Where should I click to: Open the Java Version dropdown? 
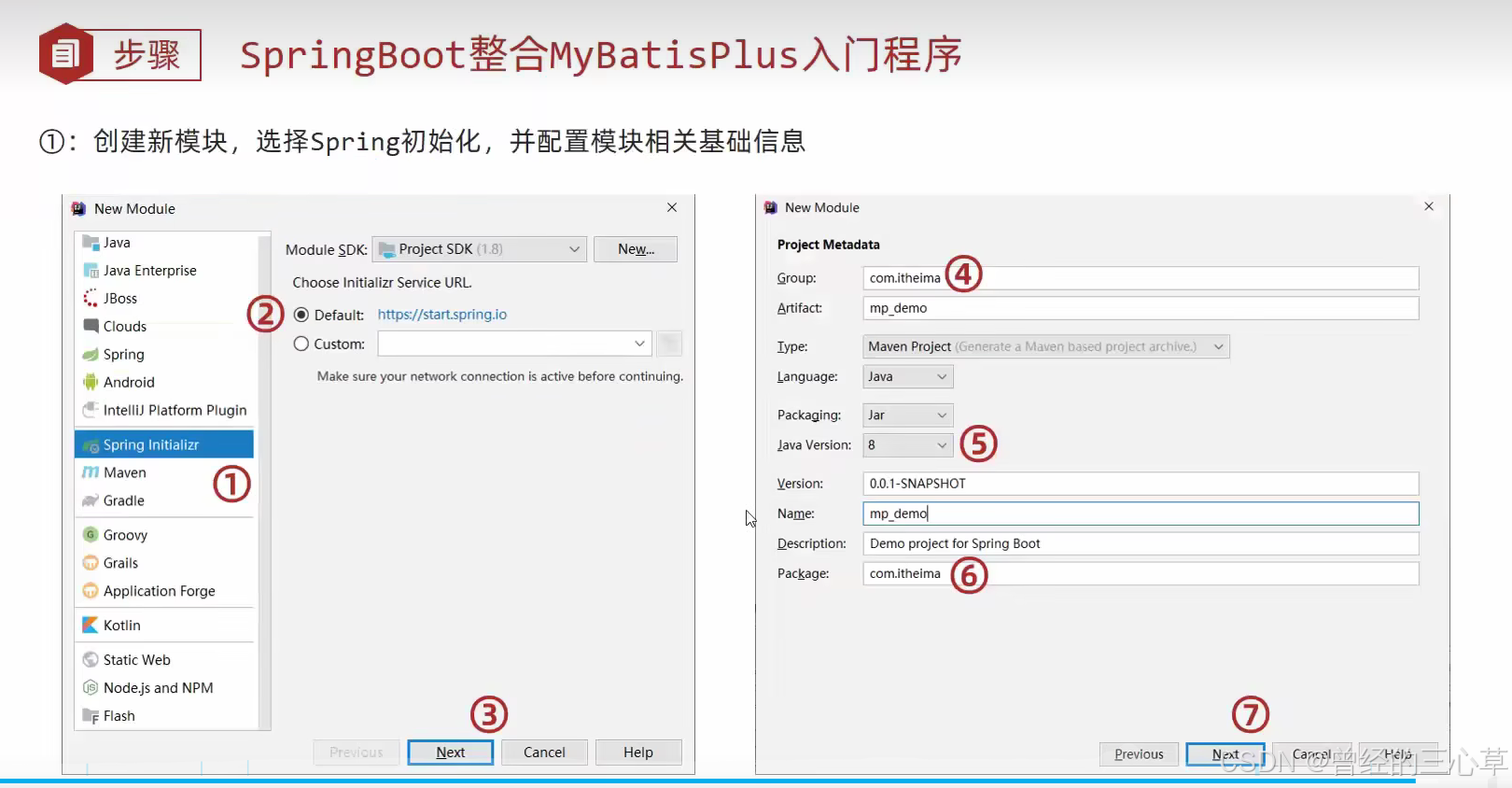point(908,445)
